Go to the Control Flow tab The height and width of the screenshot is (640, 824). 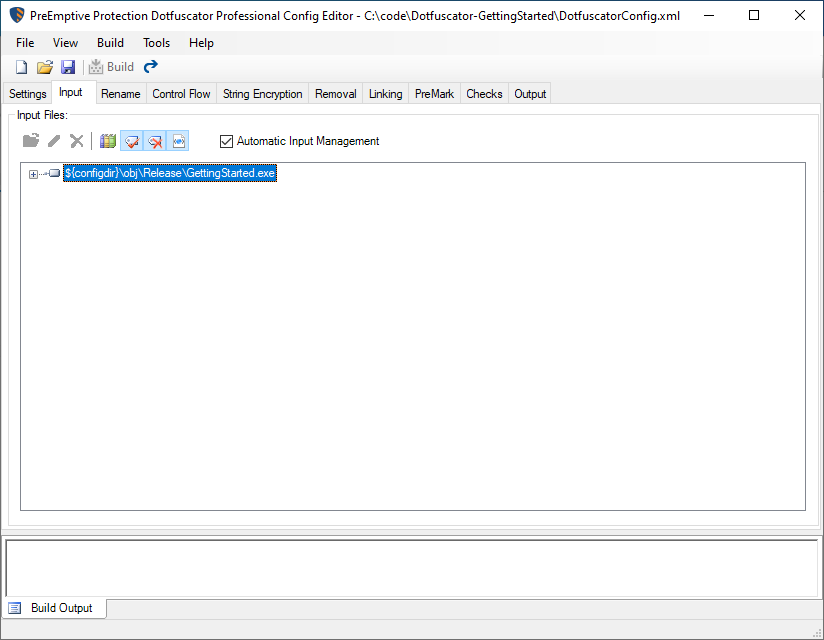point(181,94)
